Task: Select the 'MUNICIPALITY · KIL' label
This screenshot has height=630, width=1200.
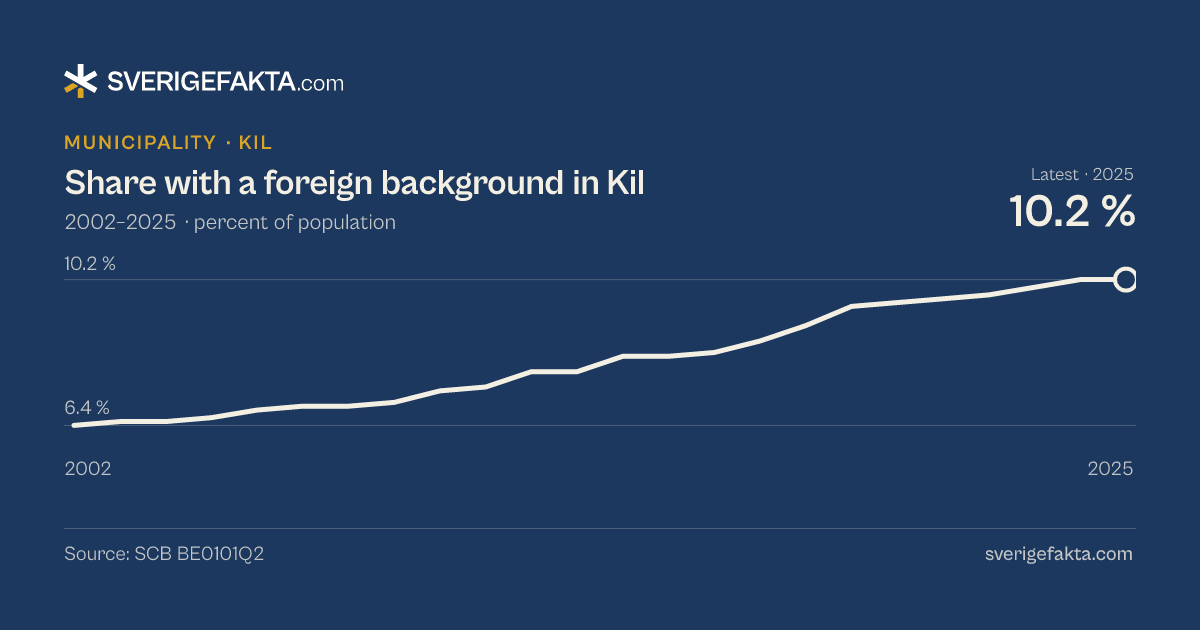Action: [168, 143]
